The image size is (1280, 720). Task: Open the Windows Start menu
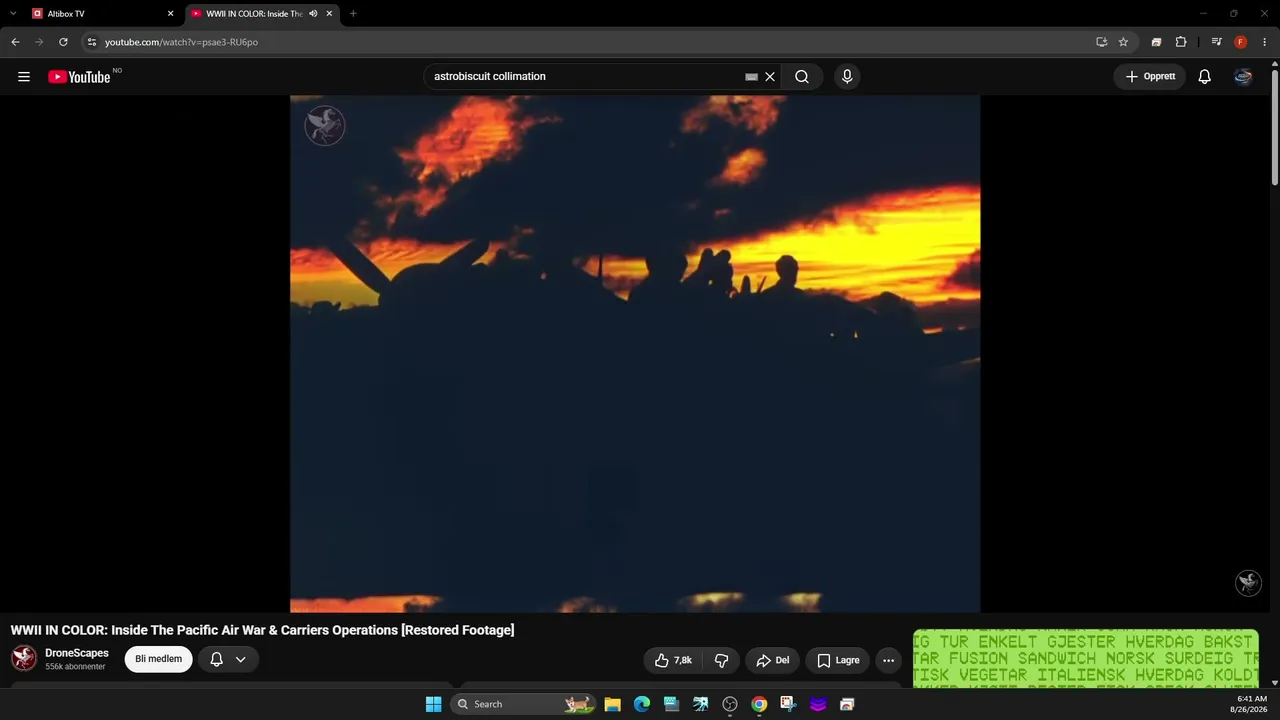tap(433, 704)
